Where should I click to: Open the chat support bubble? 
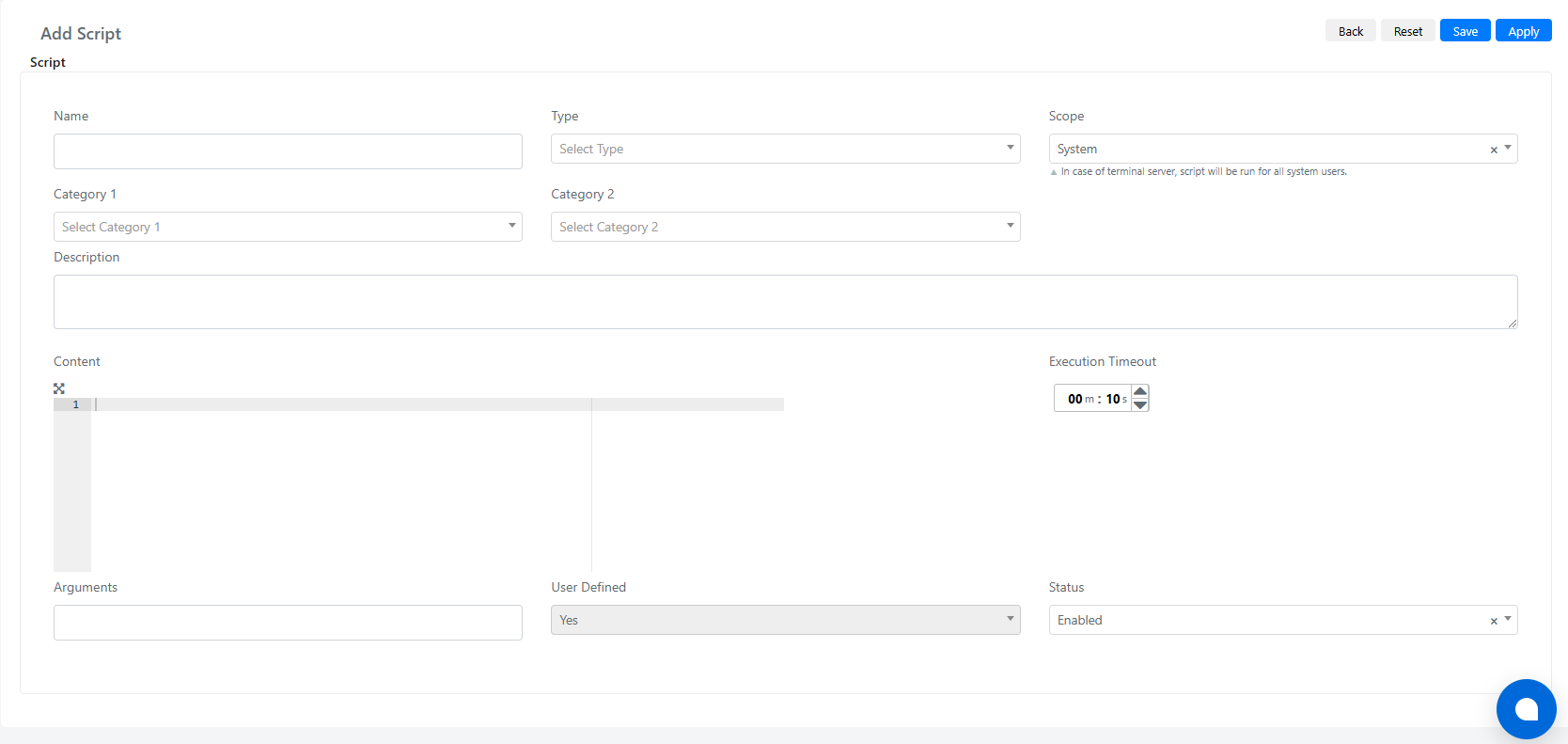(x=1527, y=709)
